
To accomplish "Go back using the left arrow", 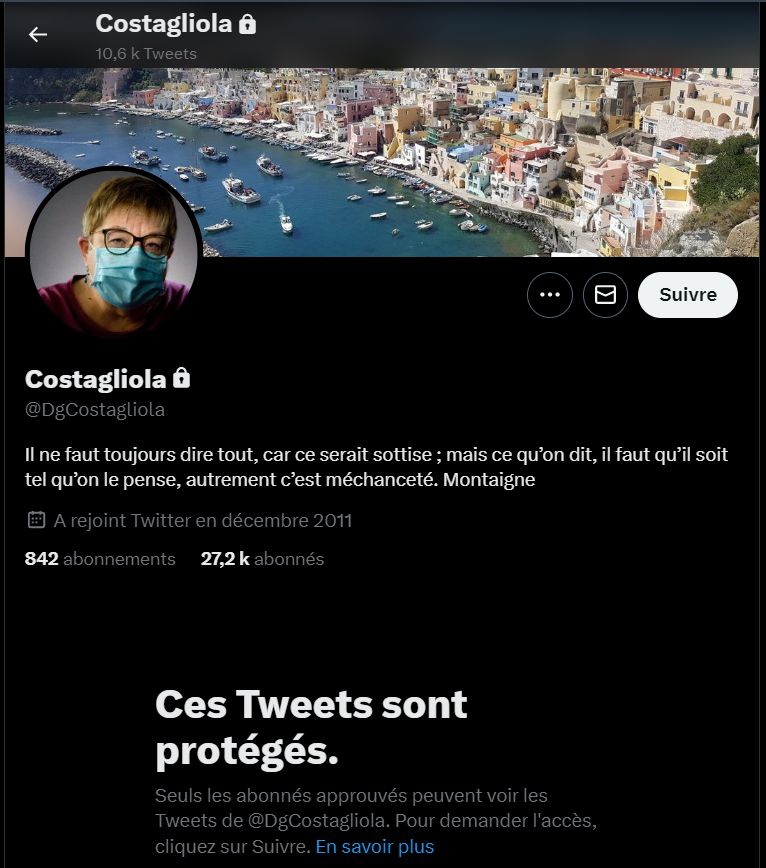I will [x=38, y=34].
